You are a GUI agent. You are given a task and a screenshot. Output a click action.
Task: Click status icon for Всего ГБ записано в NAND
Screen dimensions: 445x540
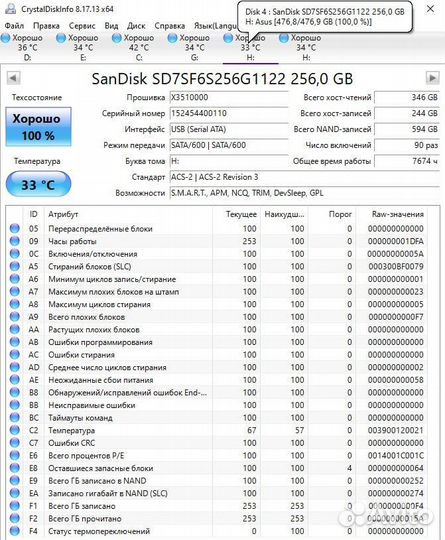pos(14,481)
